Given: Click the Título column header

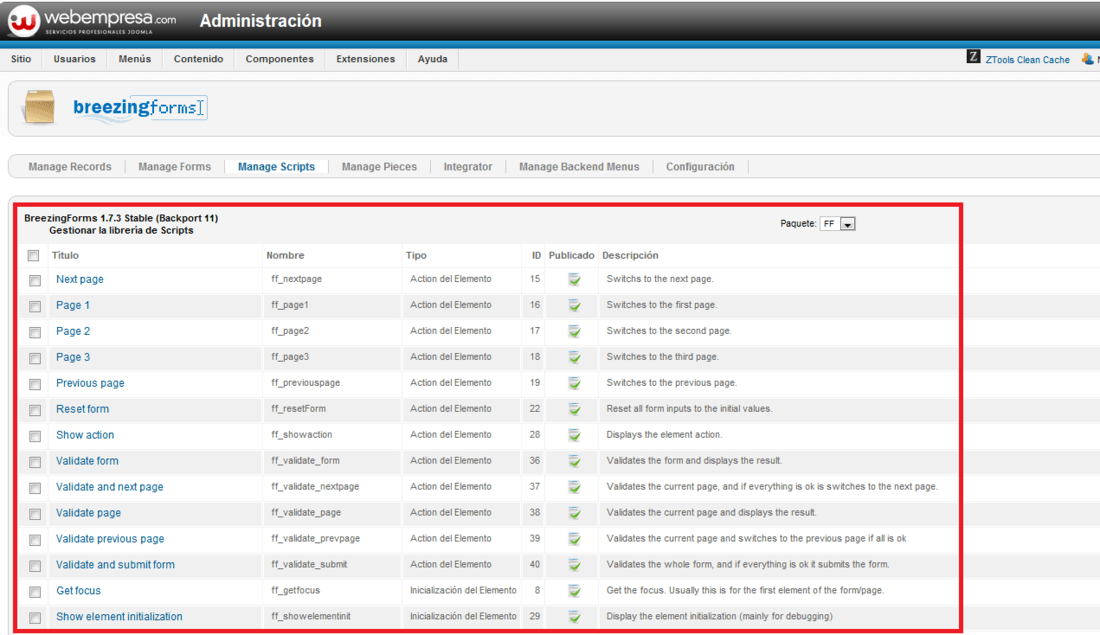Looking at the screenshot, I should coord(65,255).
